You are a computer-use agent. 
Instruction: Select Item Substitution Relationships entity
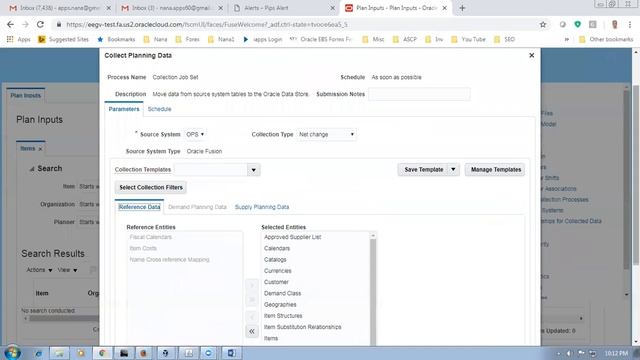pyautogui.click(x=302, y=327)
